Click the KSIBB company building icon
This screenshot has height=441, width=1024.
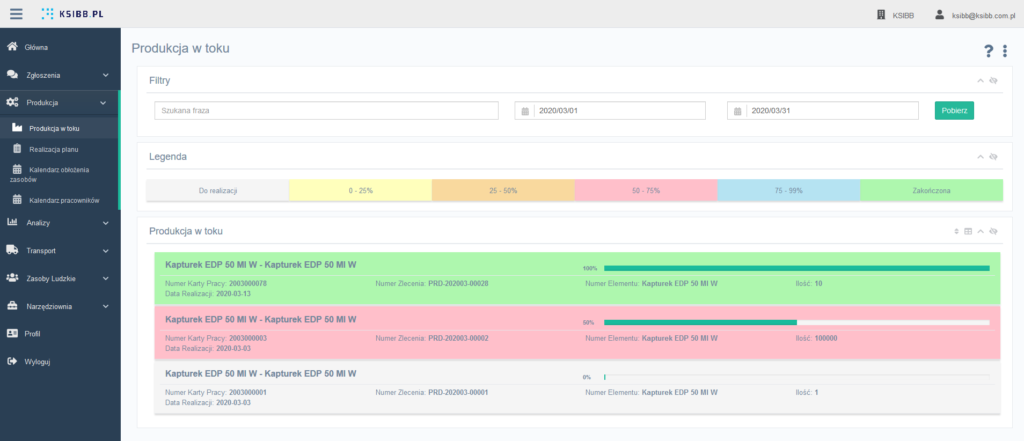[880, 15]
